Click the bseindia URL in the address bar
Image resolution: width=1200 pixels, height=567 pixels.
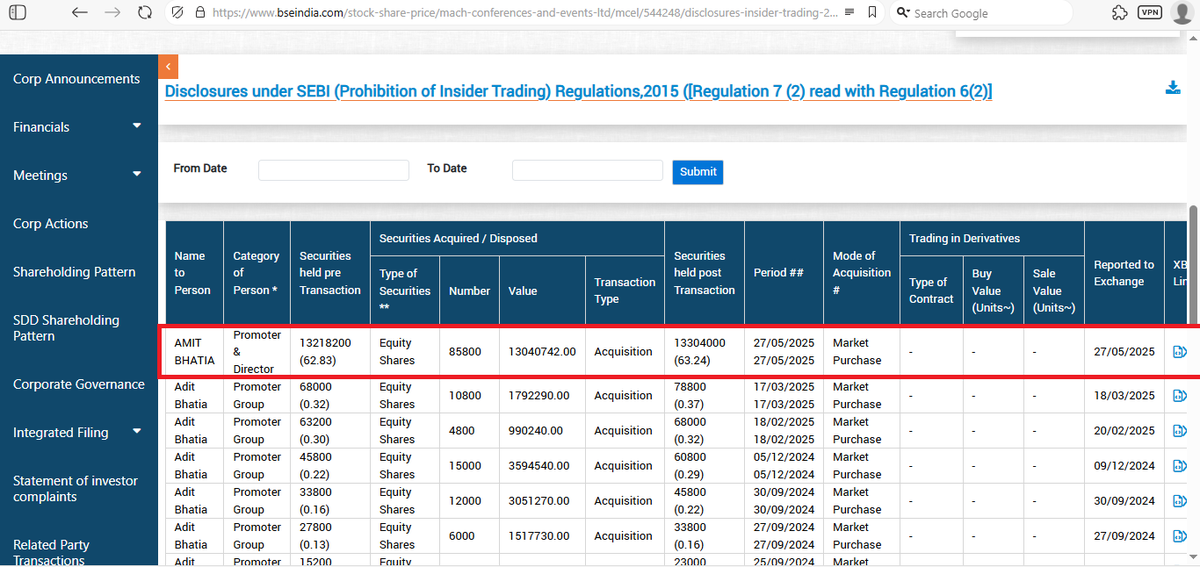point(525,13)
